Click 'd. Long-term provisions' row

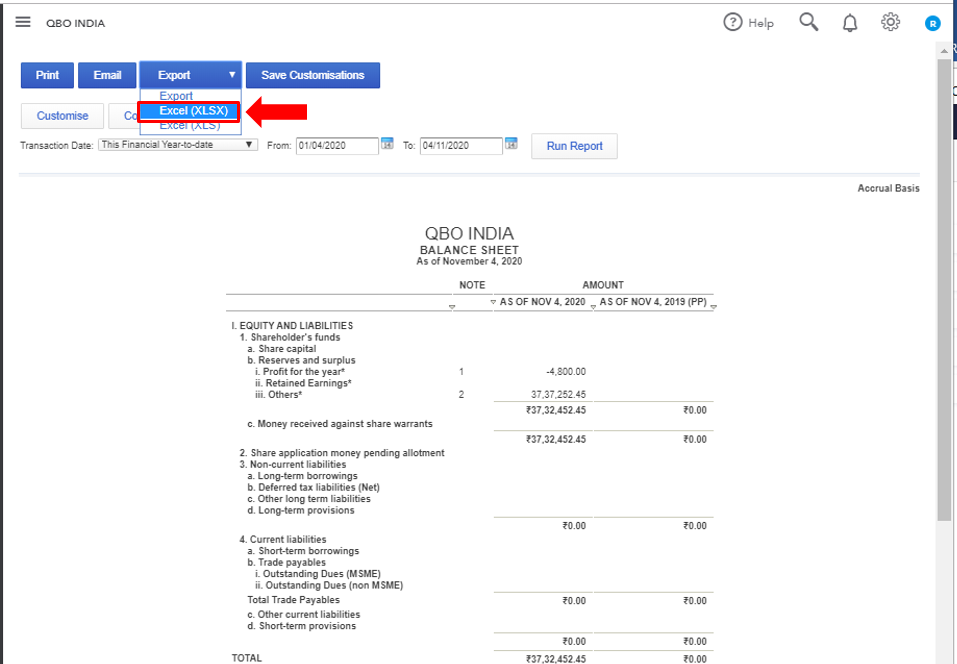tap(300, 511)
